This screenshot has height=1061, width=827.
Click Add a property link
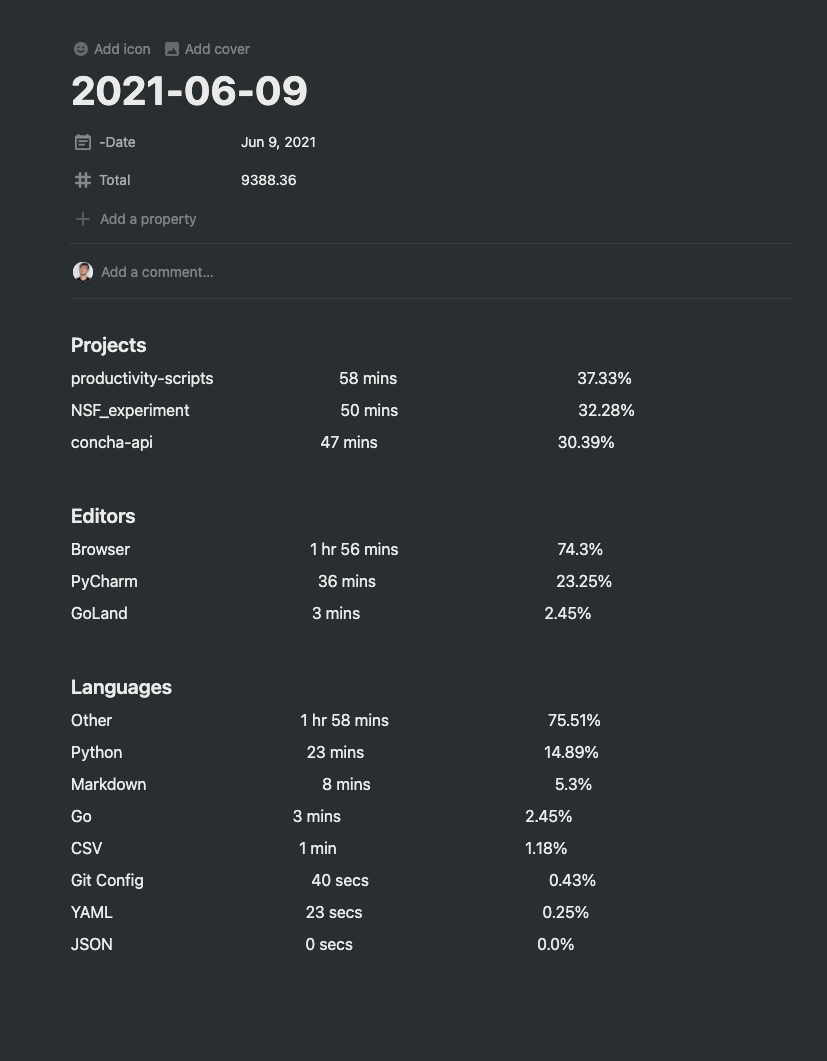tap(148, 219)
